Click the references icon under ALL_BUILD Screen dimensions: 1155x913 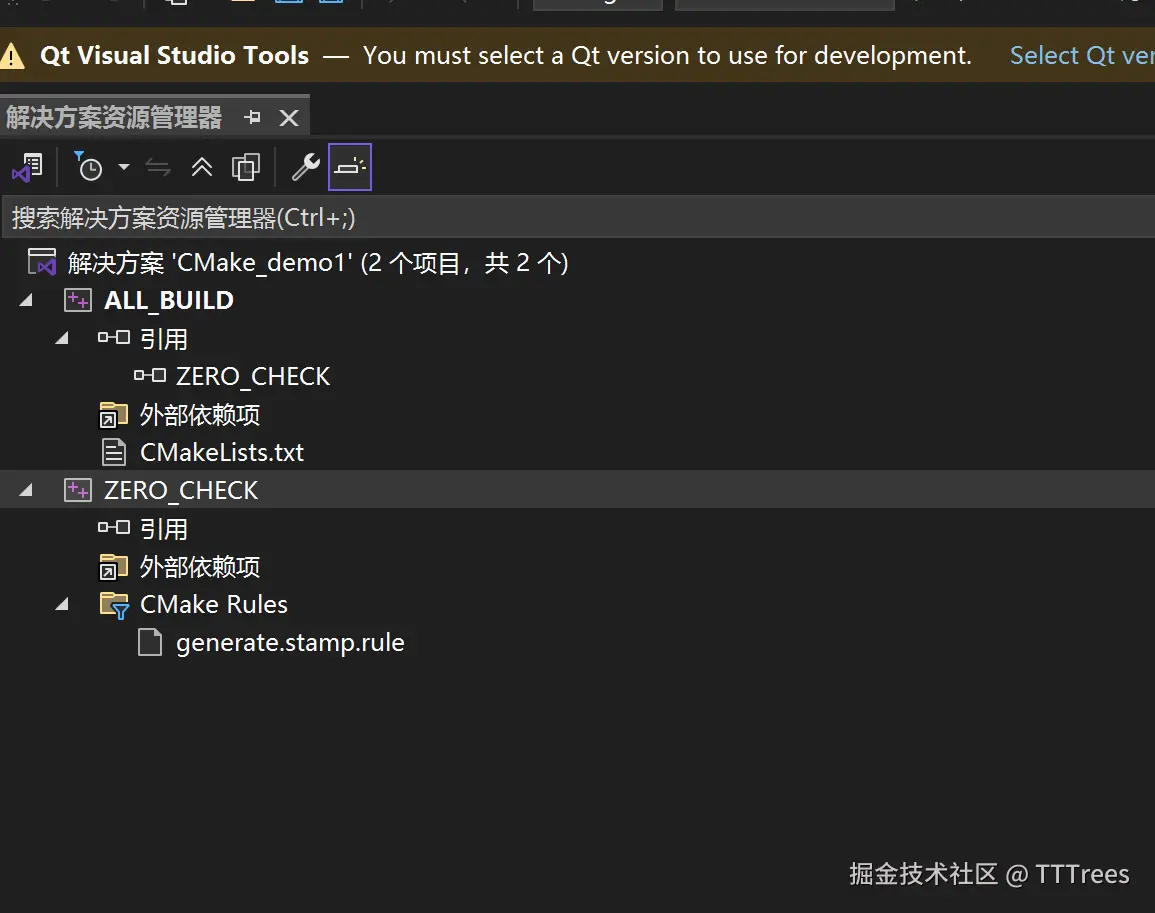click(113, 338)
